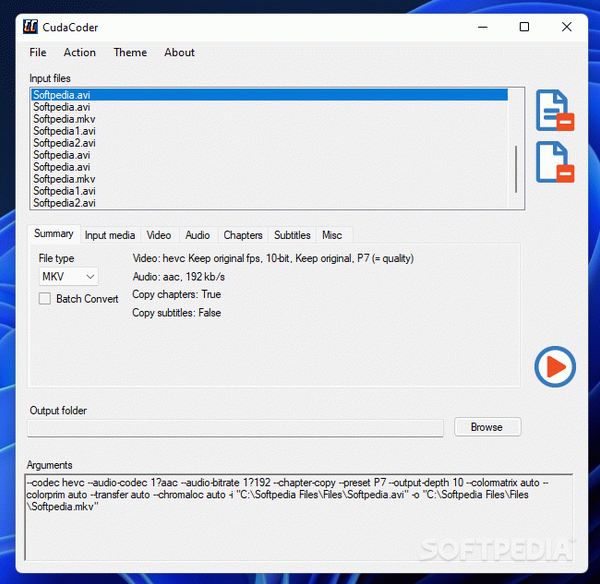
Task: Close the CudaCoder window
Action: coord(567,27)
